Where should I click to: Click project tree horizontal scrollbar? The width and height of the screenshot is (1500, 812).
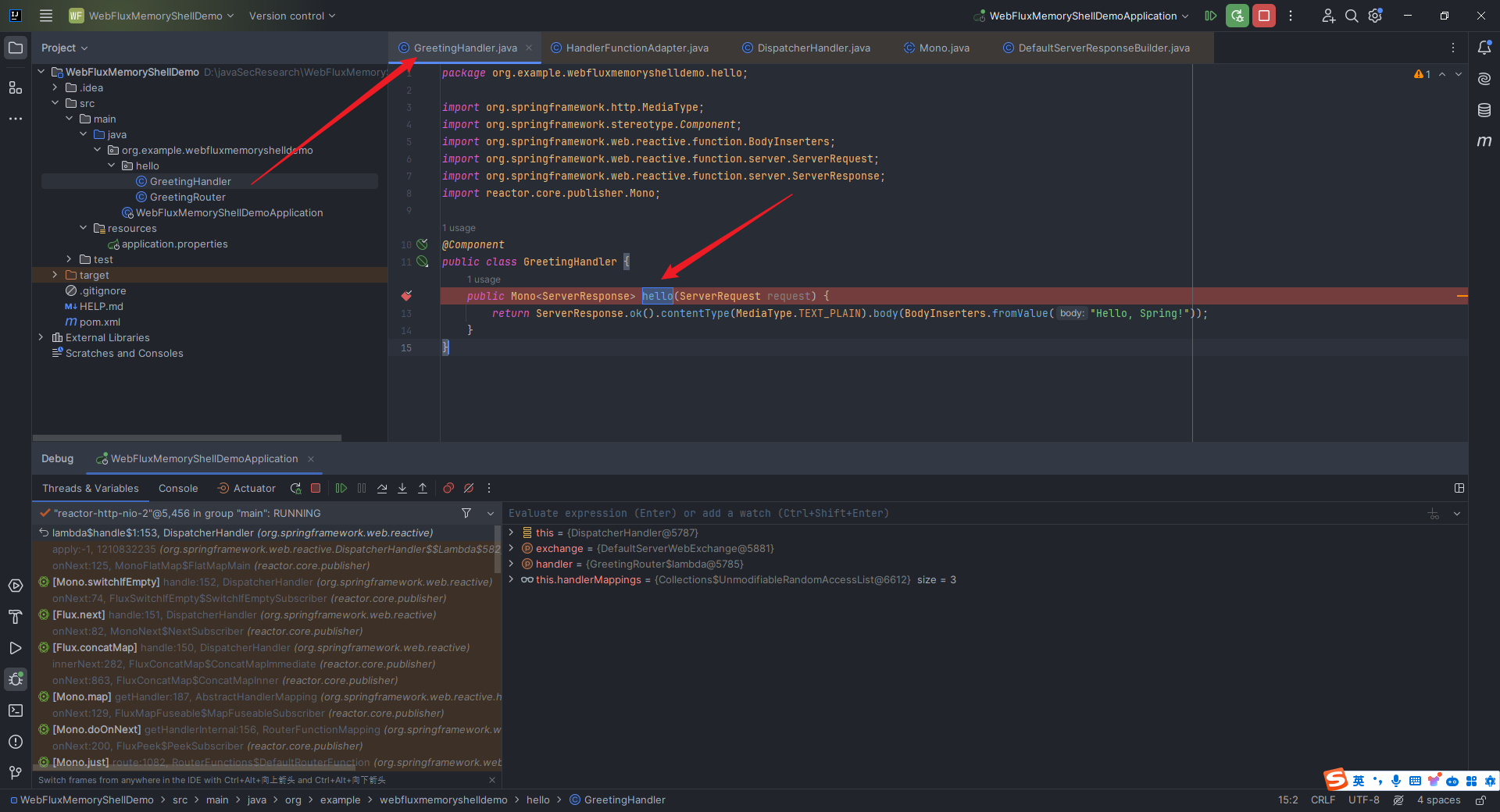point(187,438)
